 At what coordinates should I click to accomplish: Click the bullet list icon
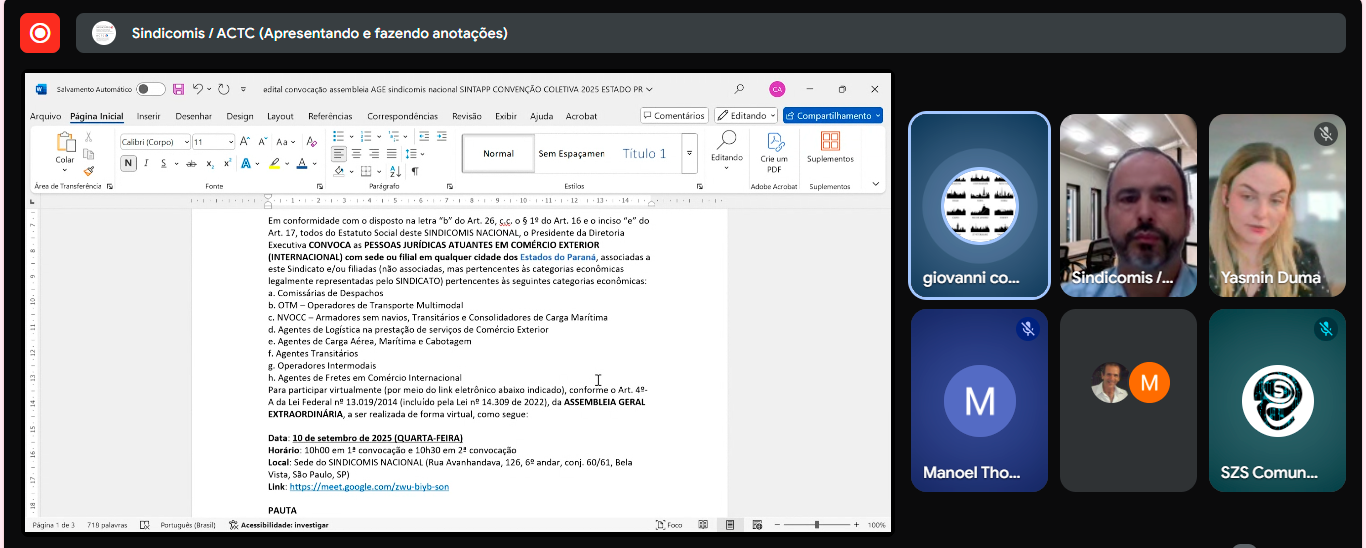[x=338, y=136]
